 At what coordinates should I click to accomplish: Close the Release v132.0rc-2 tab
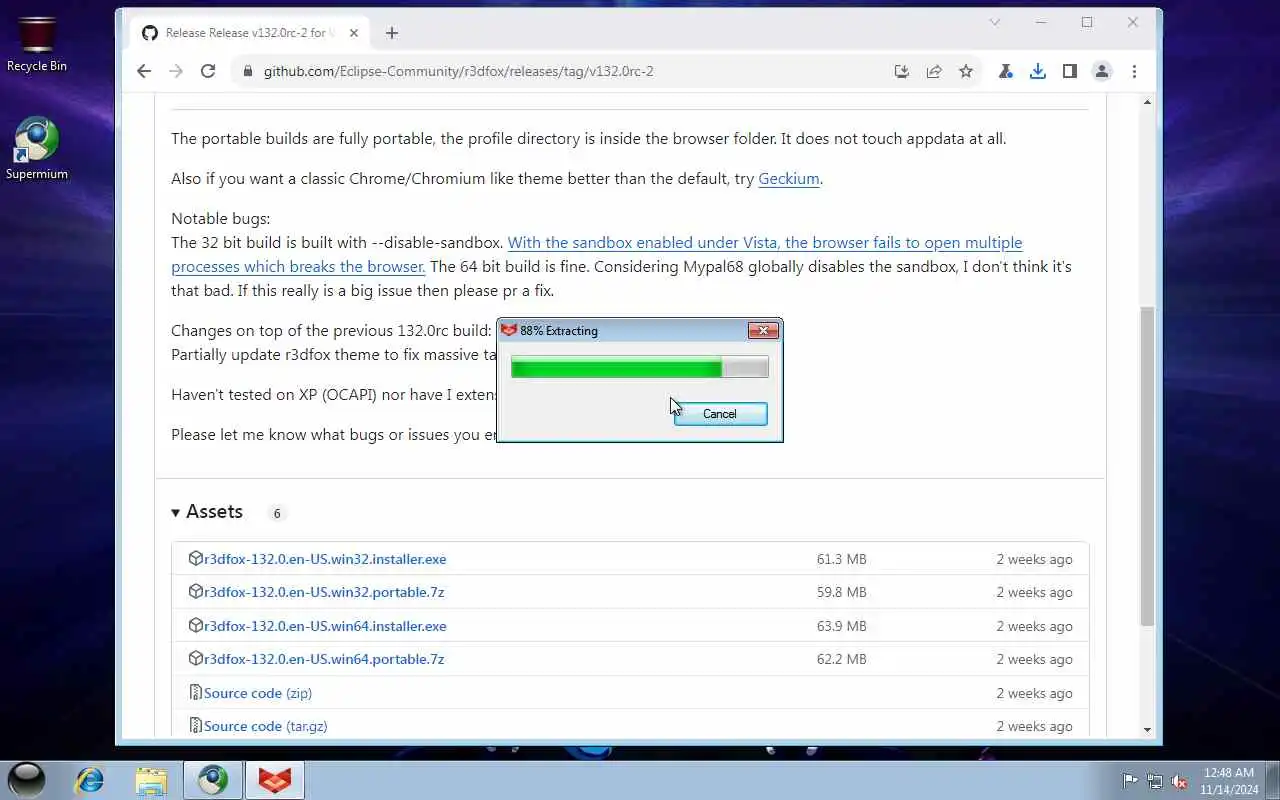tap(353, 33)
